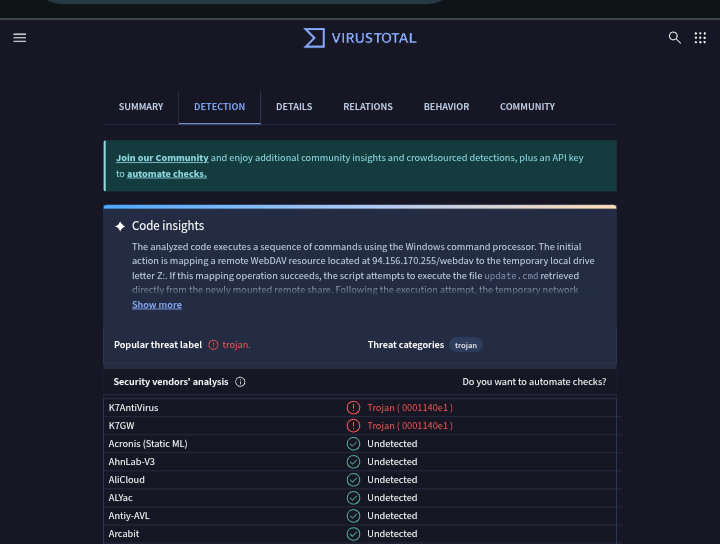This screenshot has height=544, width=720.
Task: Follow the Join our Community link
Action: [162, 158]
